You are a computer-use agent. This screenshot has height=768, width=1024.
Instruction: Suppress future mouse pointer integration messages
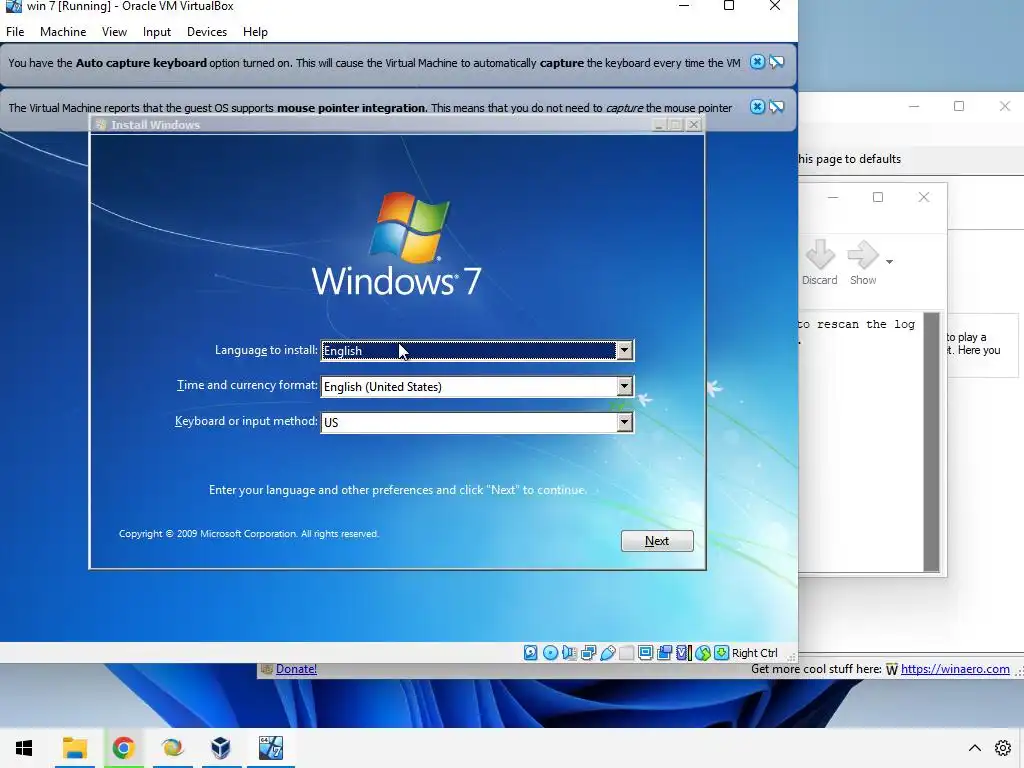[776, 106]
